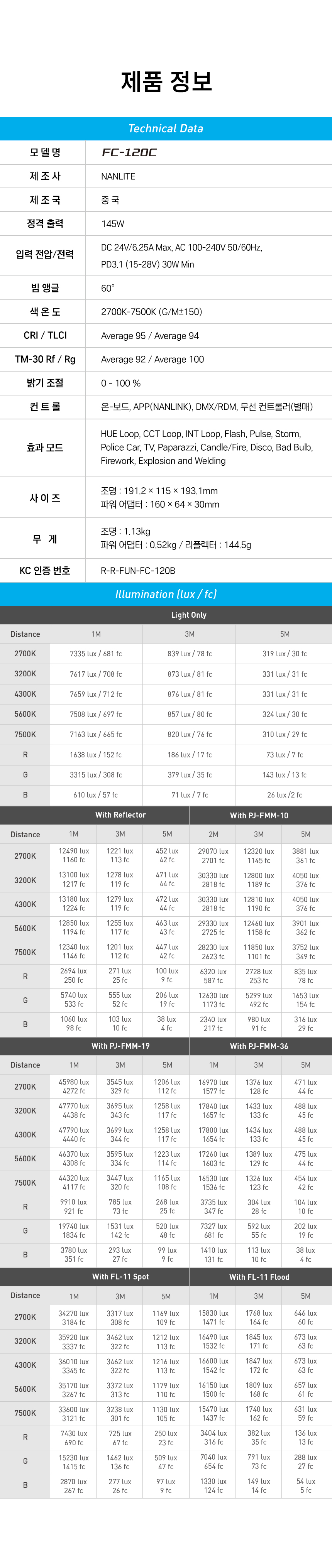Click the NANLITE manufacturer value
This screenshot has height=1568, width=332.
click(x=118, y=177)
